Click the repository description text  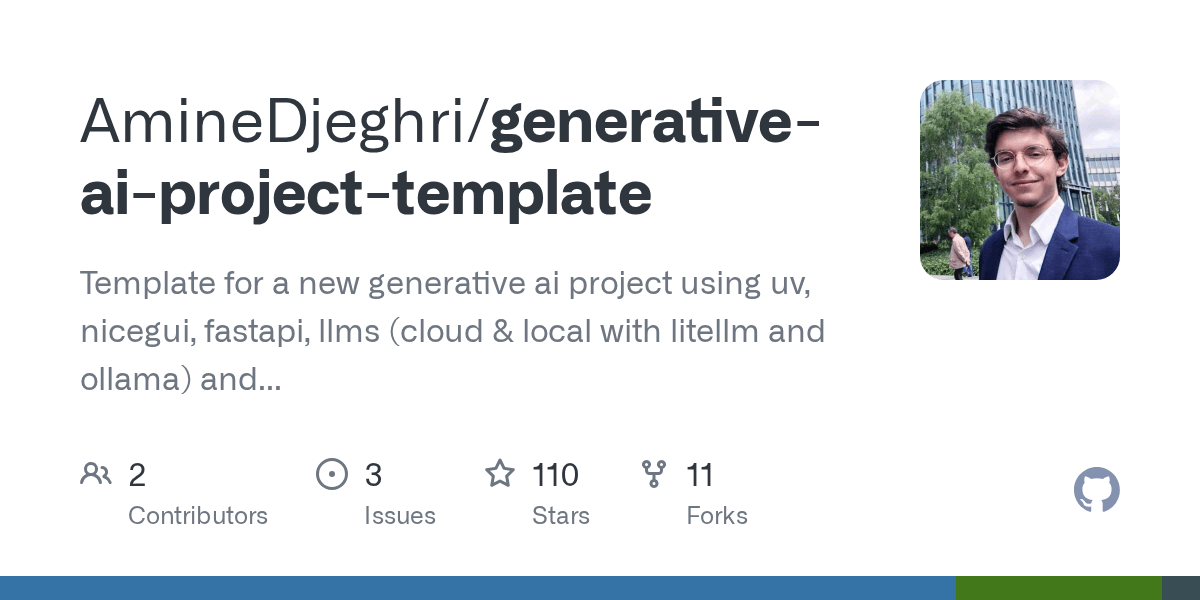(x=452, y=331)
